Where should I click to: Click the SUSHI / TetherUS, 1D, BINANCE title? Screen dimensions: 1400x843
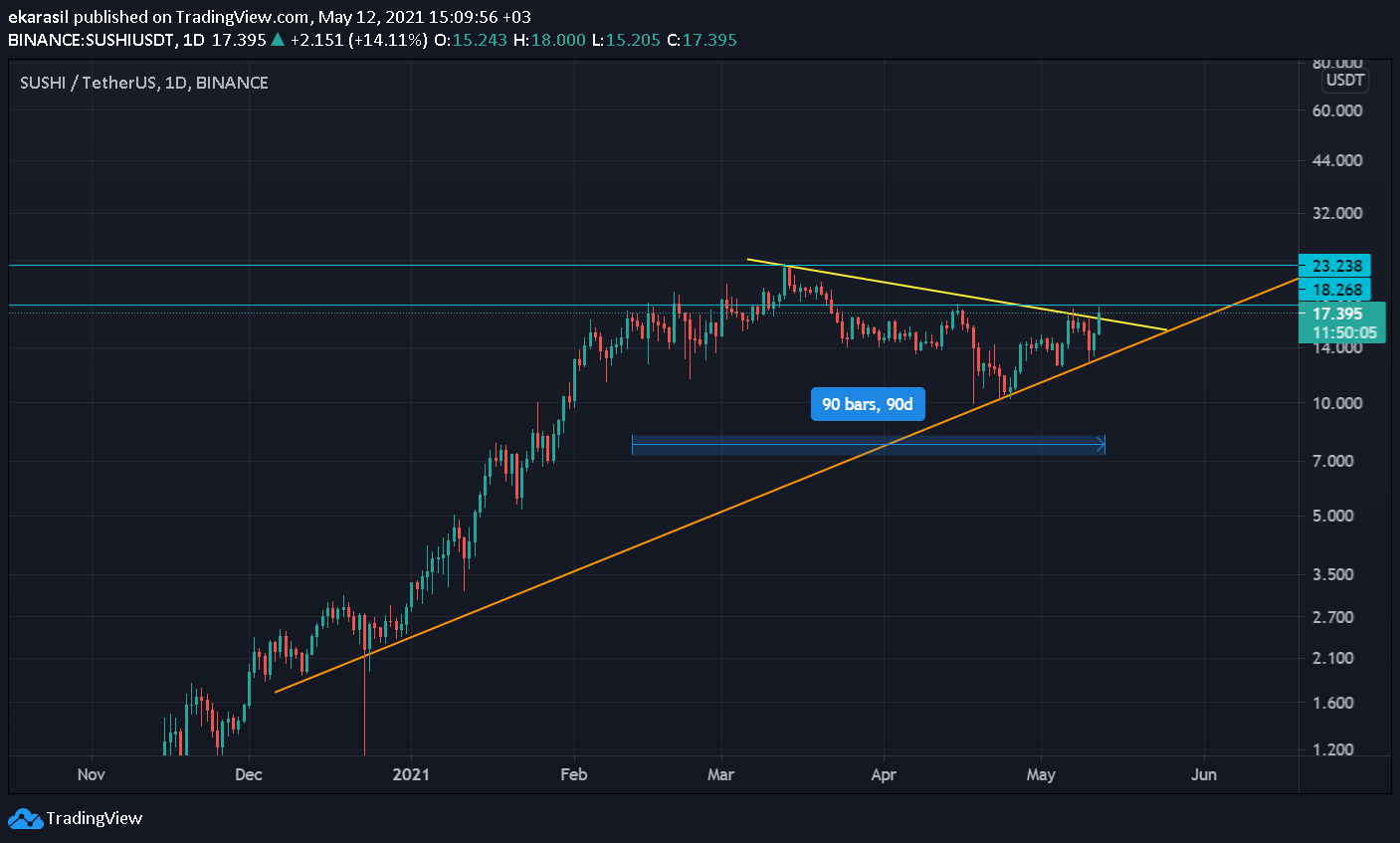[x=144, y=83]
